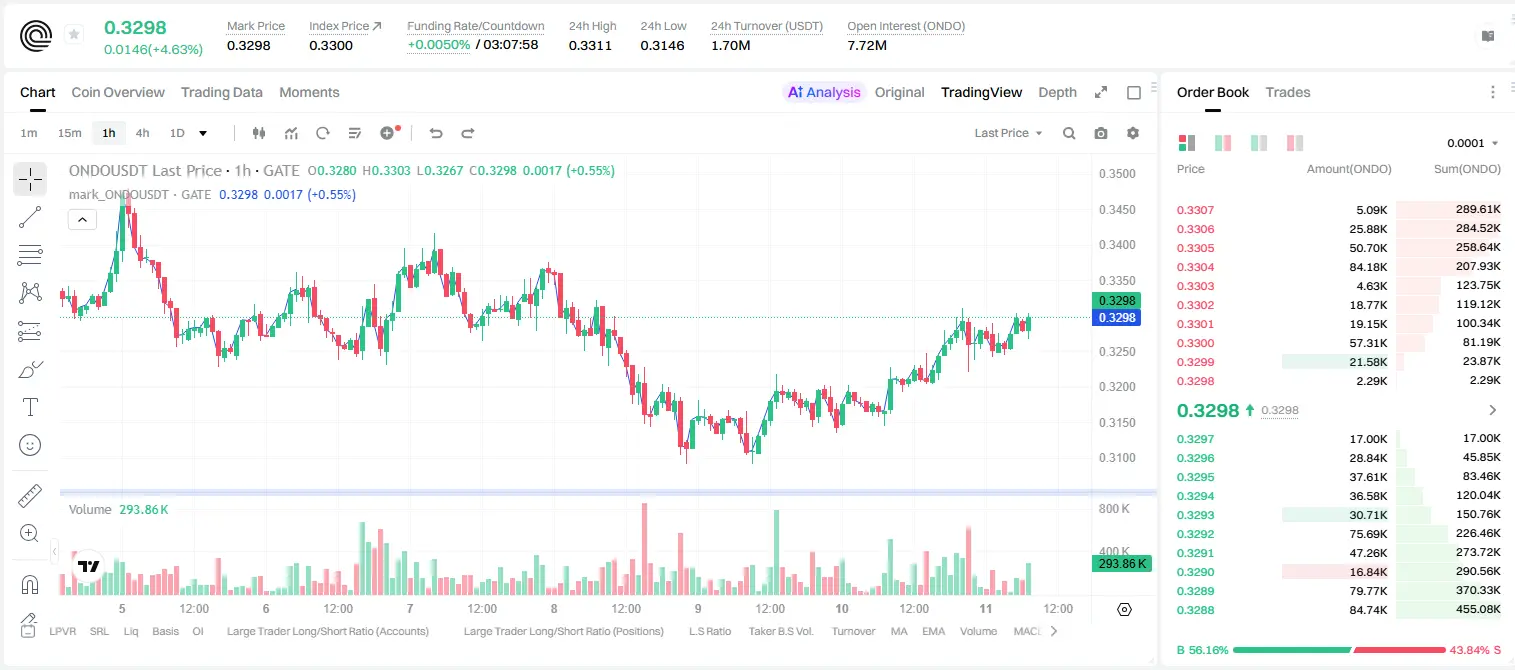
Task: Select the trend line drawing tool
Action: (x=30, y=217)
